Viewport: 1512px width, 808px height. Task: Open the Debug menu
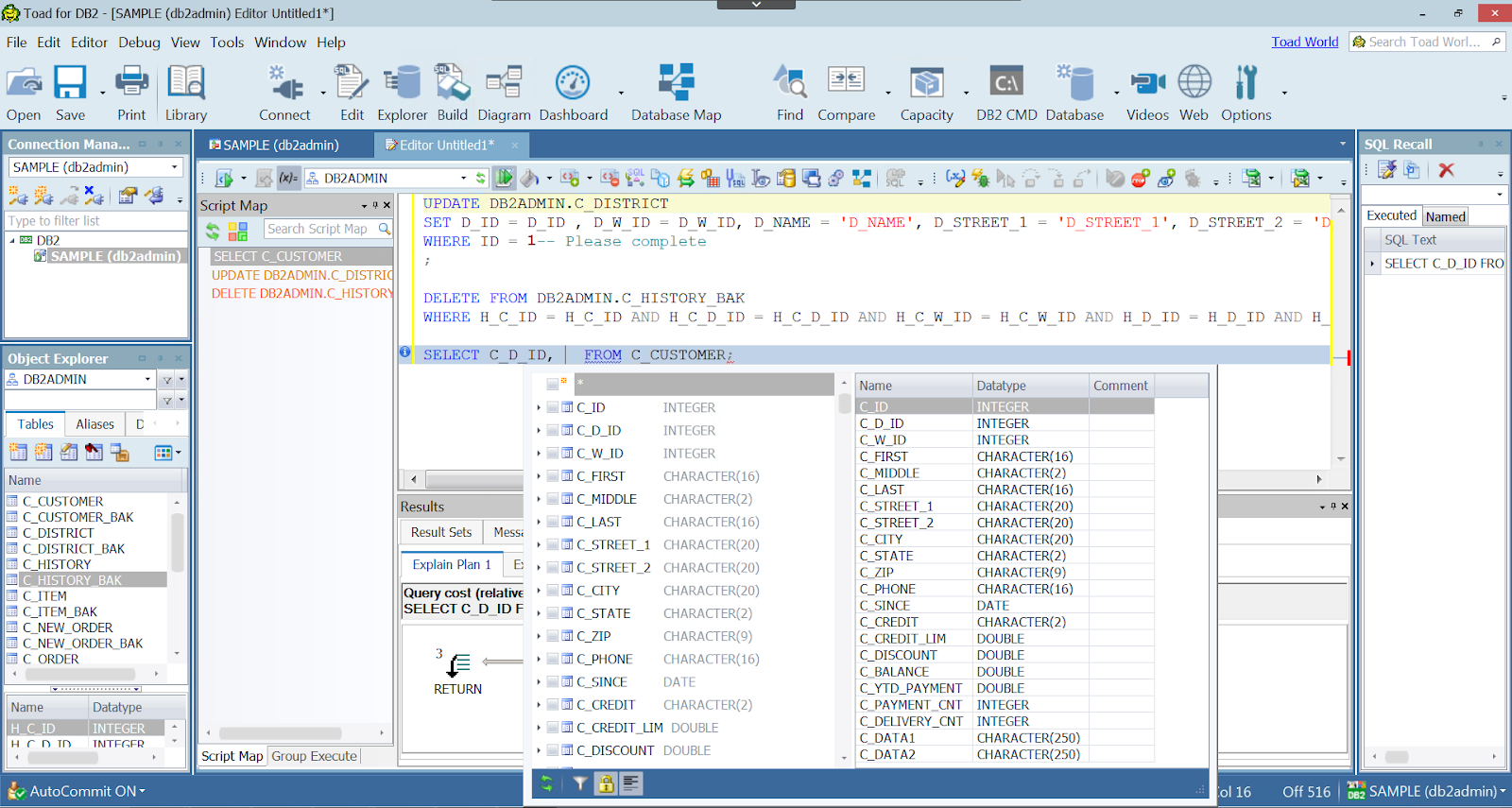139,43
